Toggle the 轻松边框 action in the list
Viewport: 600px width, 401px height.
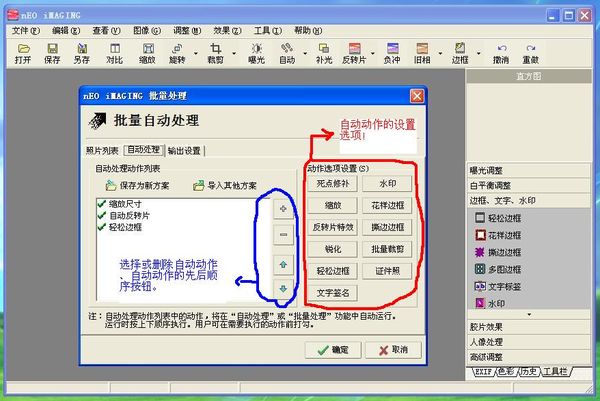(101, 227)
